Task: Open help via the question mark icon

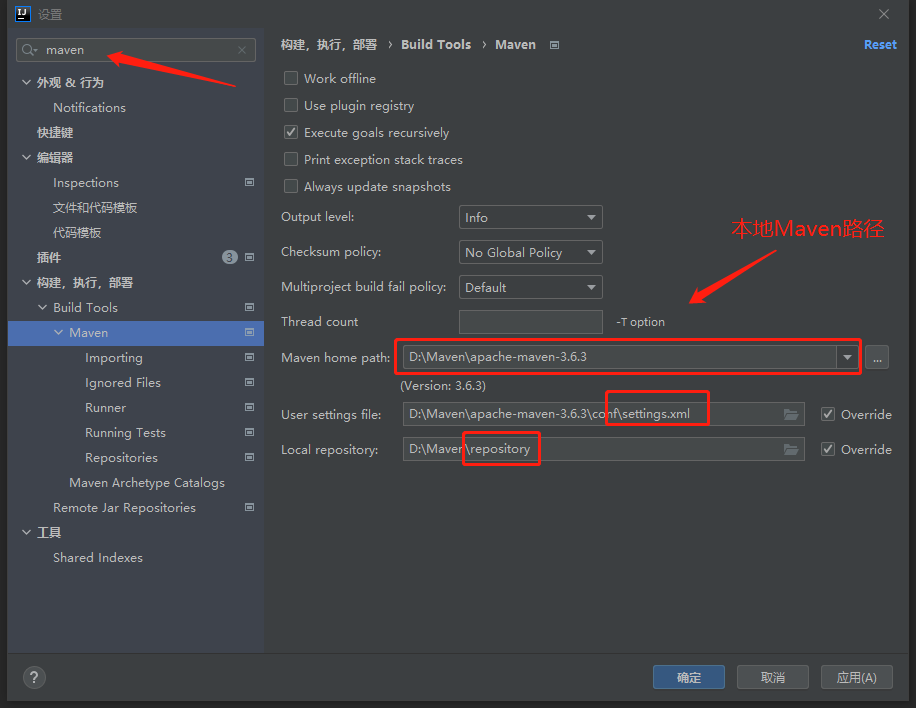Action: click(x=33, y=677)
